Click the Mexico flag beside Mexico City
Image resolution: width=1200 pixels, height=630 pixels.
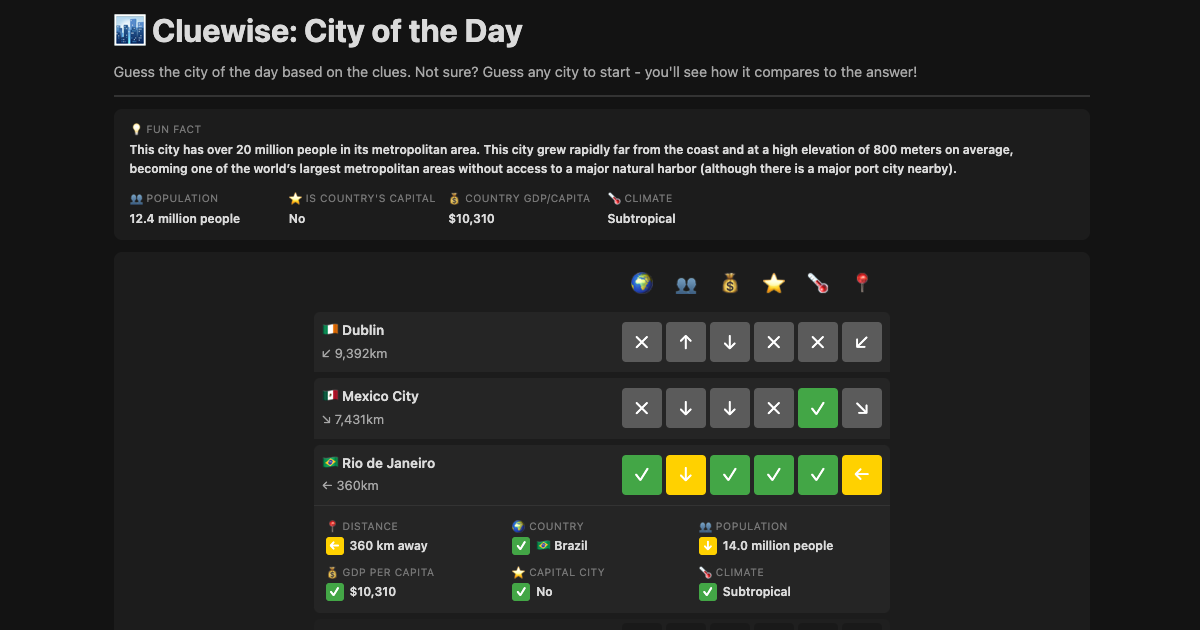(x=332, y=395)
